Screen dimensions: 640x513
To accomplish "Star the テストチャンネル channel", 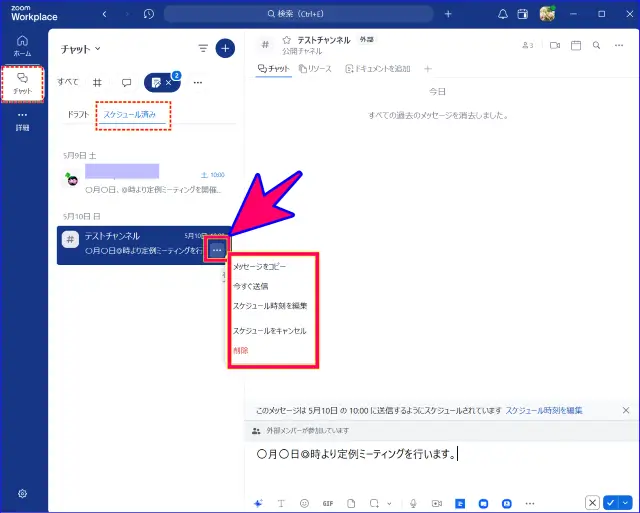I will pyautogui.click(x=287, y=40).
